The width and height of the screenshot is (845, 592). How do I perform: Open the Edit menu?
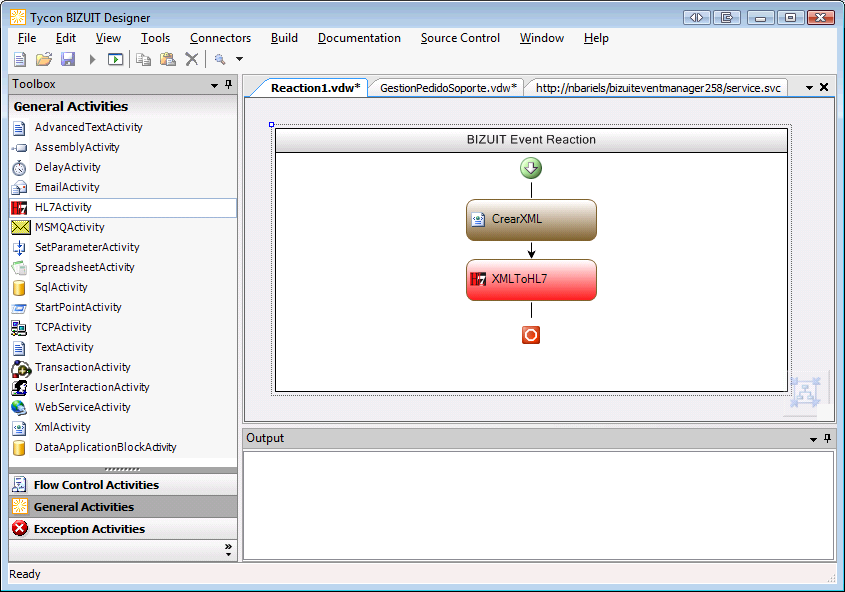coord(66,38)
